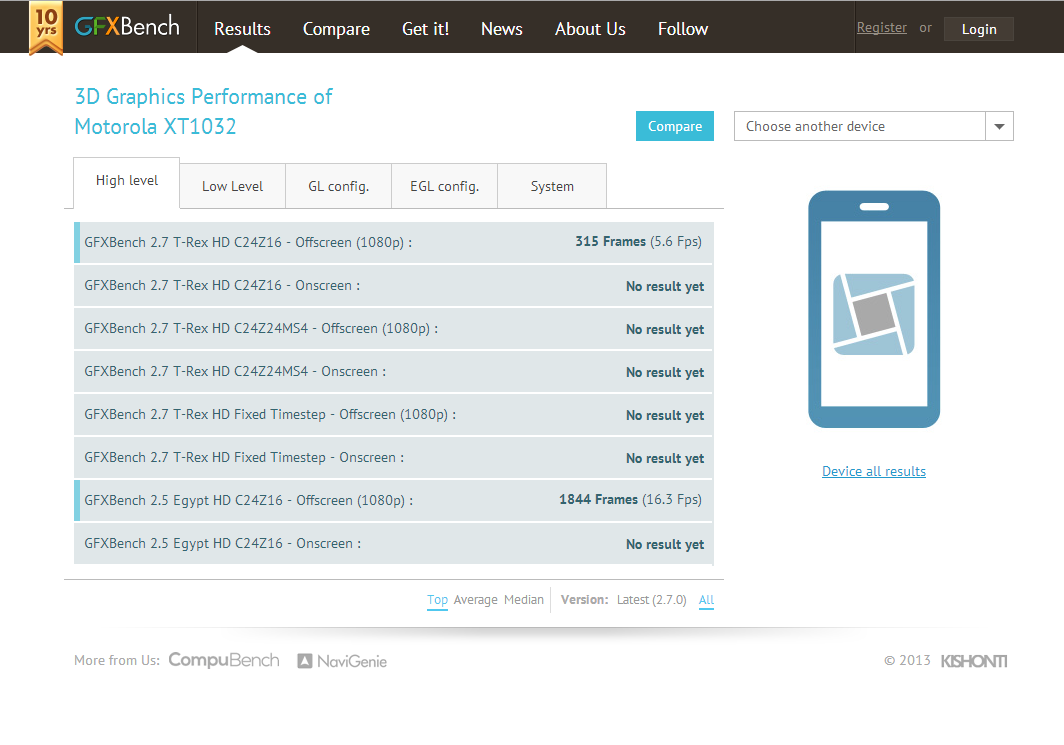Click the T-Rex HD C24Z16 Onscreen row
1064x745 pixels.
click(x=394, y=286)
